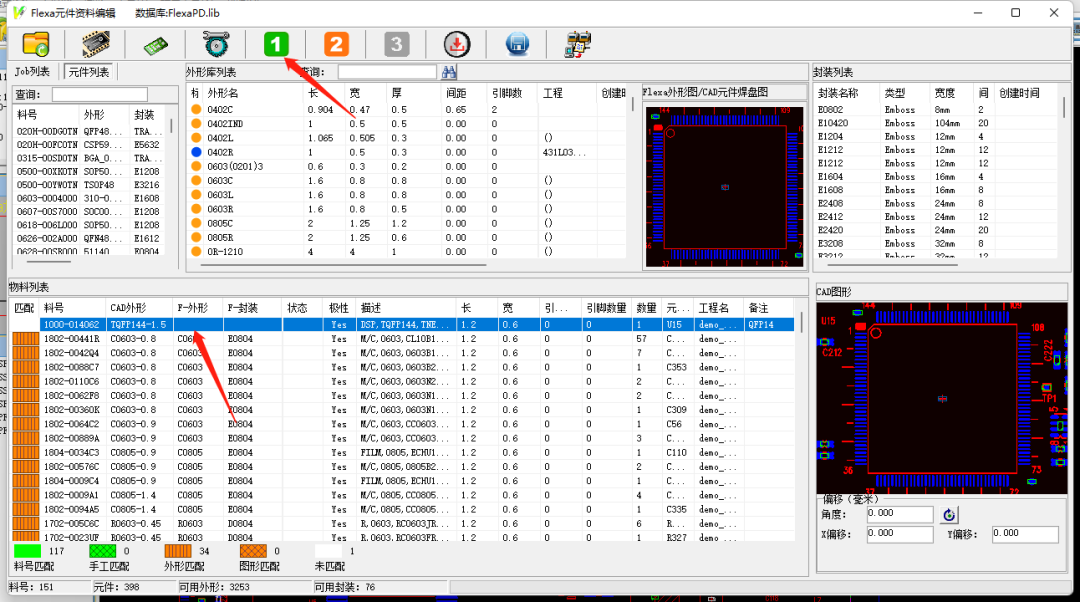This screenshot has height=602, width=1080.
Task: Switch to the 元件列表 tab
Action: point(89,72)
